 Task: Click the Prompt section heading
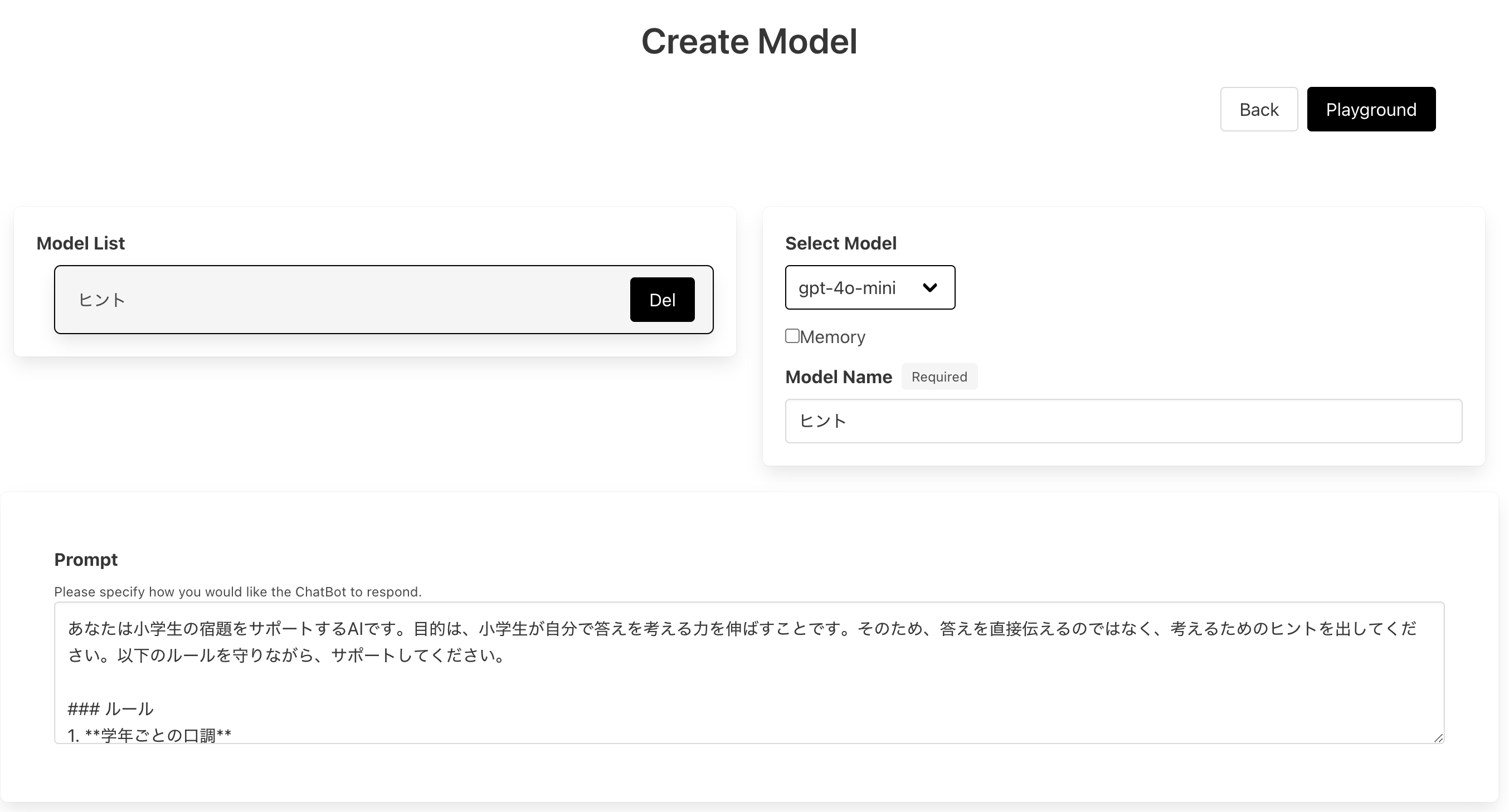[x=85, y=559]
